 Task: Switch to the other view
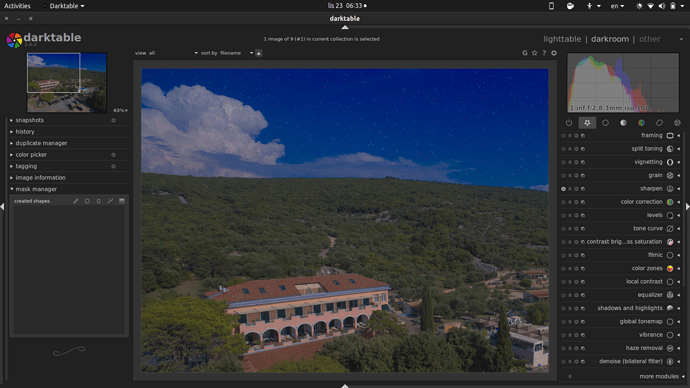[x=650, y=39]
